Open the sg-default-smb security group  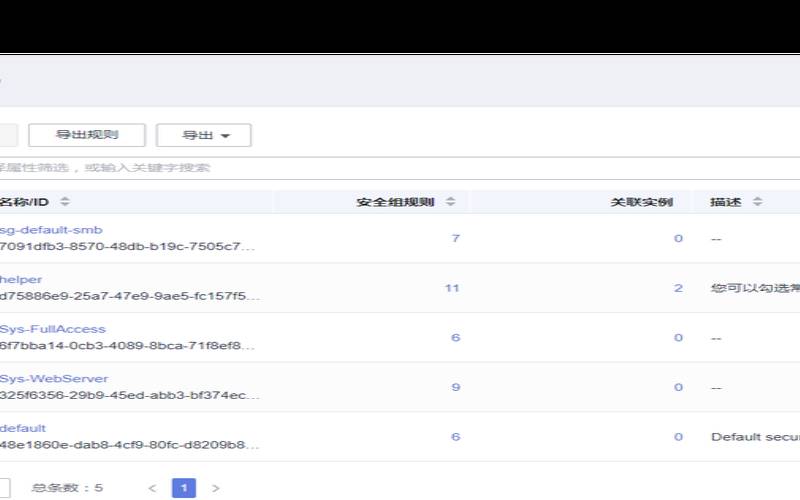click(x=51, y=230)
